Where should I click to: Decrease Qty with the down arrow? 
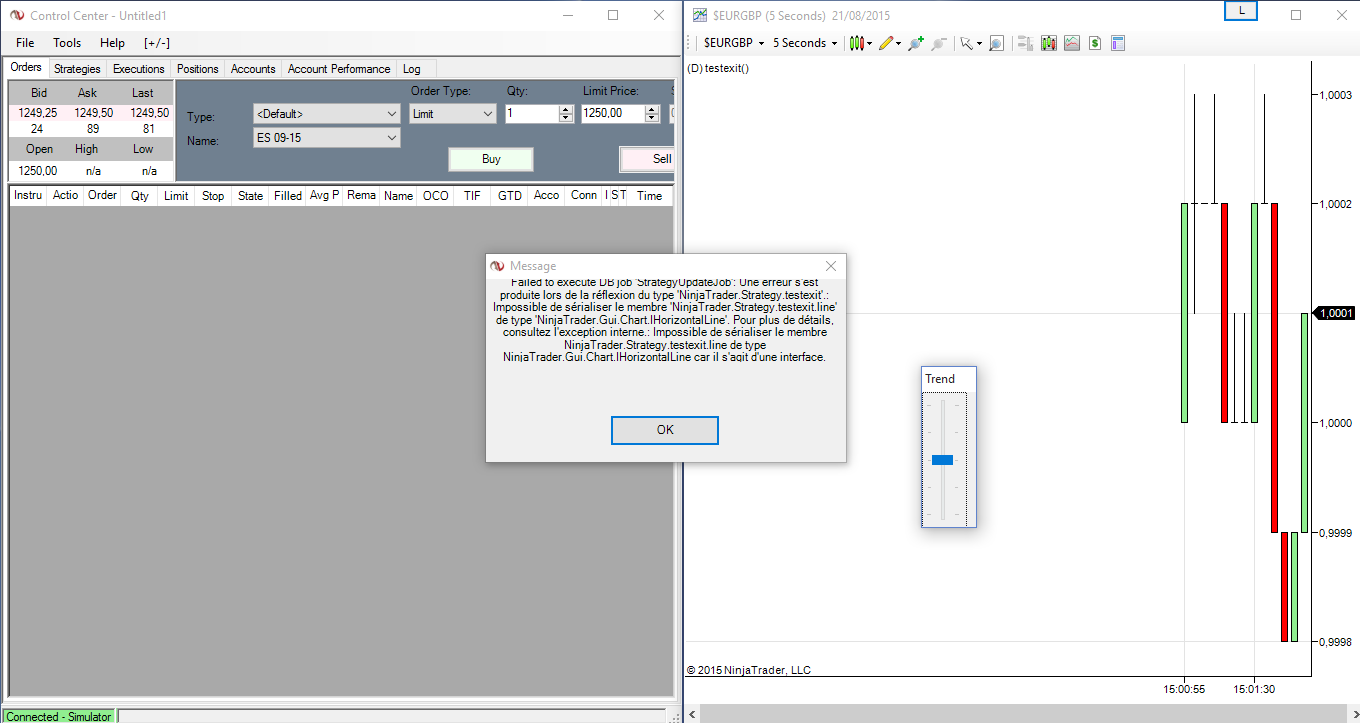567,119
